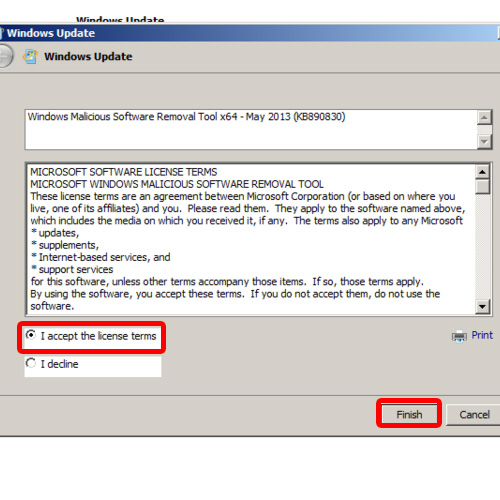Click the round back arrow button
Image resolution: width=500 pixels, height=500 pixels.
[6, 56]
